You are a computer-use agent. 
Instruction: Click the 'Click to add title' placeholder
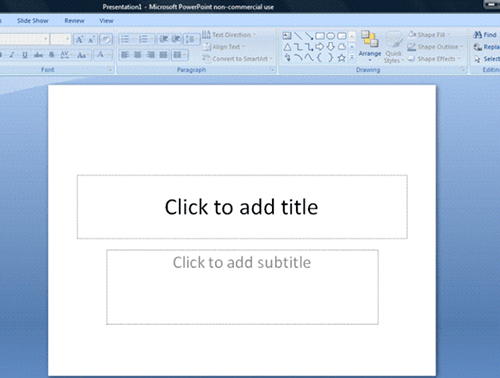click(x=242, y=207)
